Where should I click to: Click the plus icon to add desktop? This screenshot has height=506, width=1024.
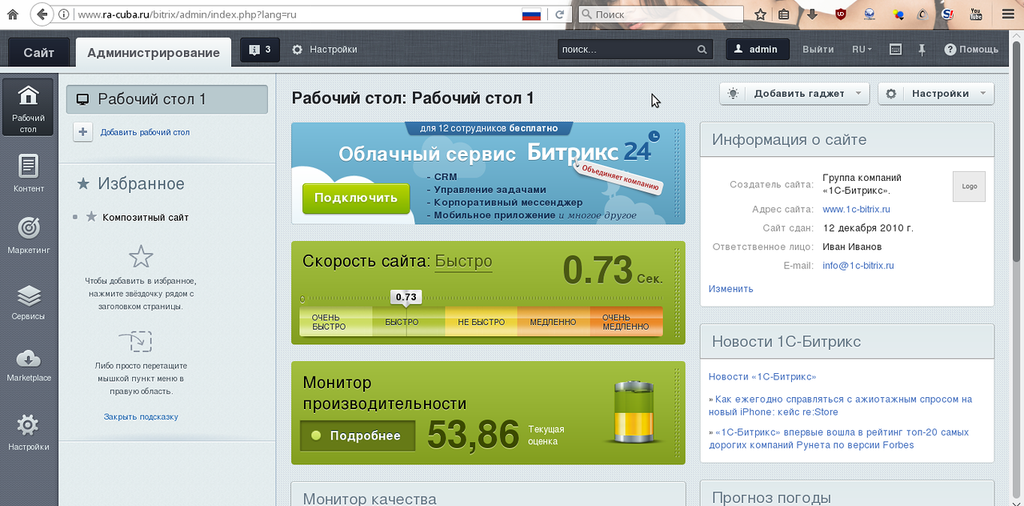click(83, 132)
